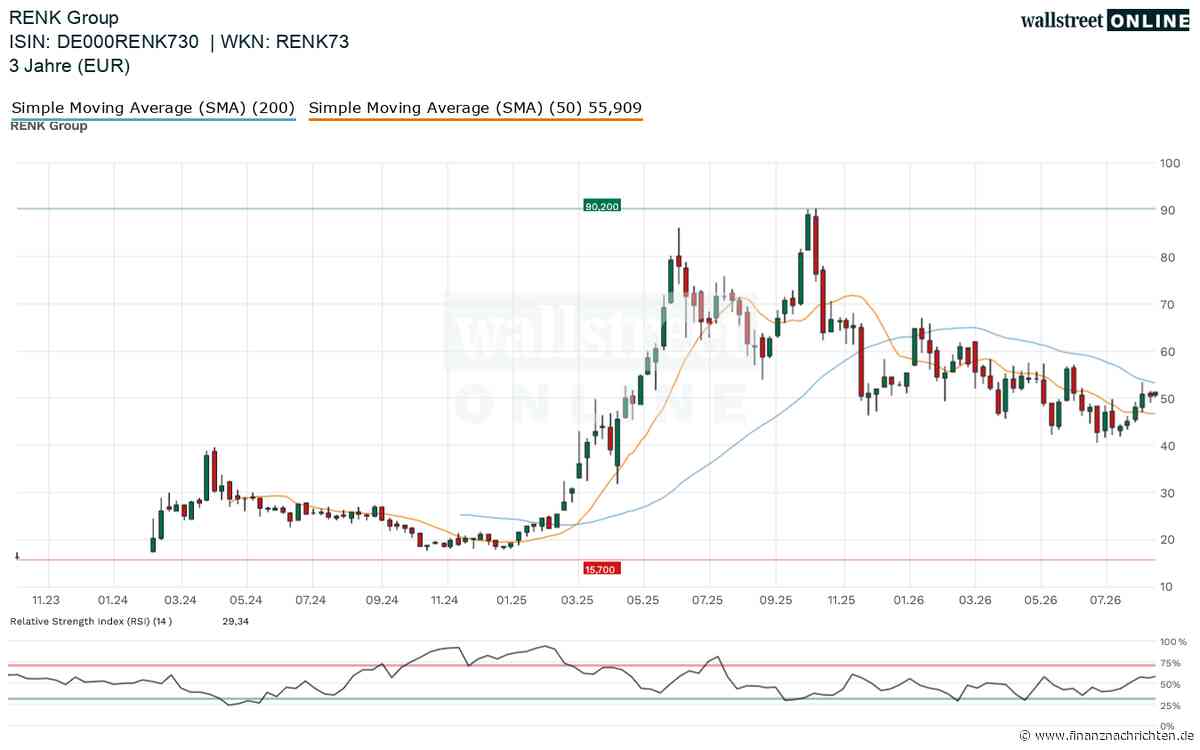Click the 20 price axis label
This screenshot has height=750, width=1200.
click(1168, 540)
